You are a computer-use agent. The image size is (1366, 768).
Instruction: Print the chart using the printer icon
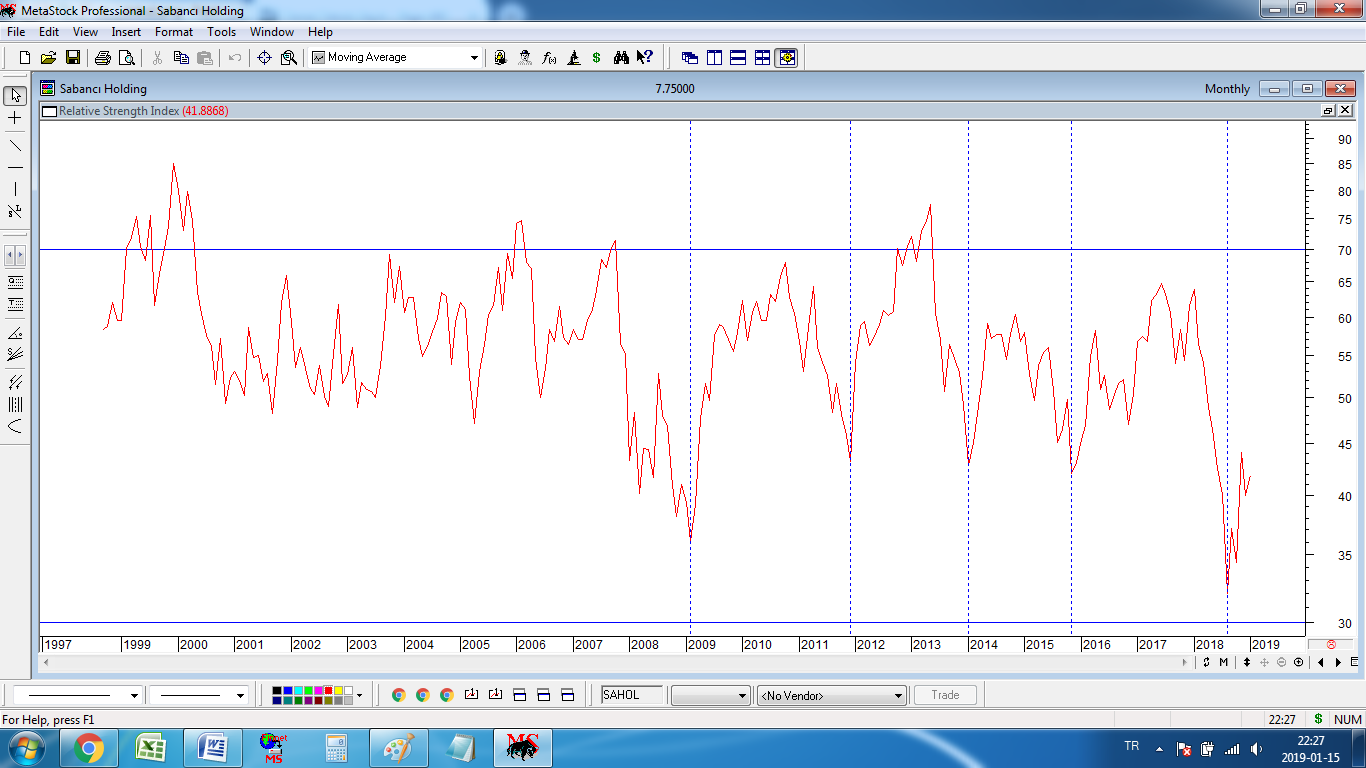[103, 58]
